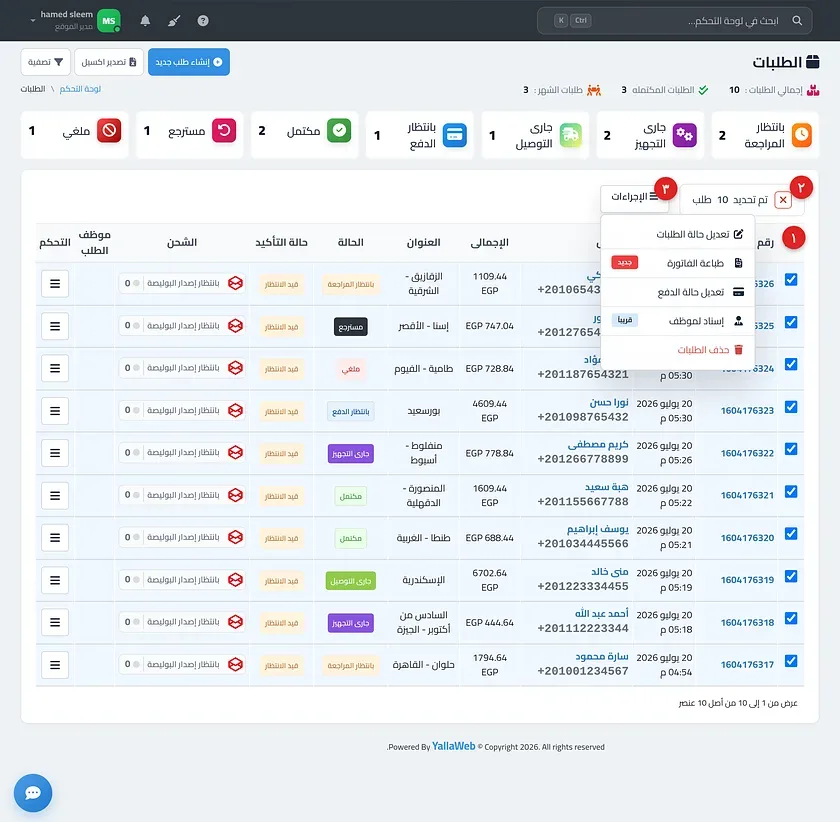Image resolution: width=840 pixels, height=822 pixels.
Task: Select حذف الطلبات menu item
Action: coord(678,350)
